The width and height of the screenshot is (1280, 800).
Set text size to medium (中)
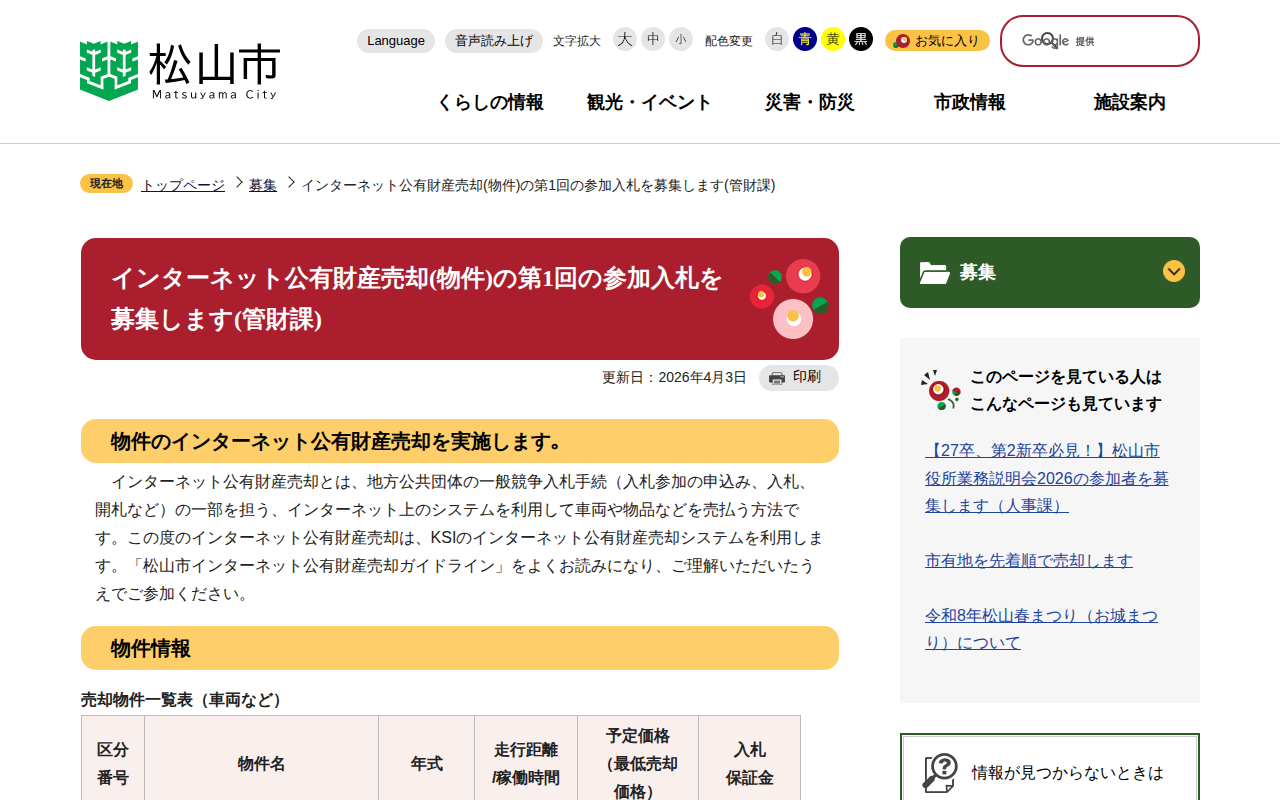click(653, 39)
